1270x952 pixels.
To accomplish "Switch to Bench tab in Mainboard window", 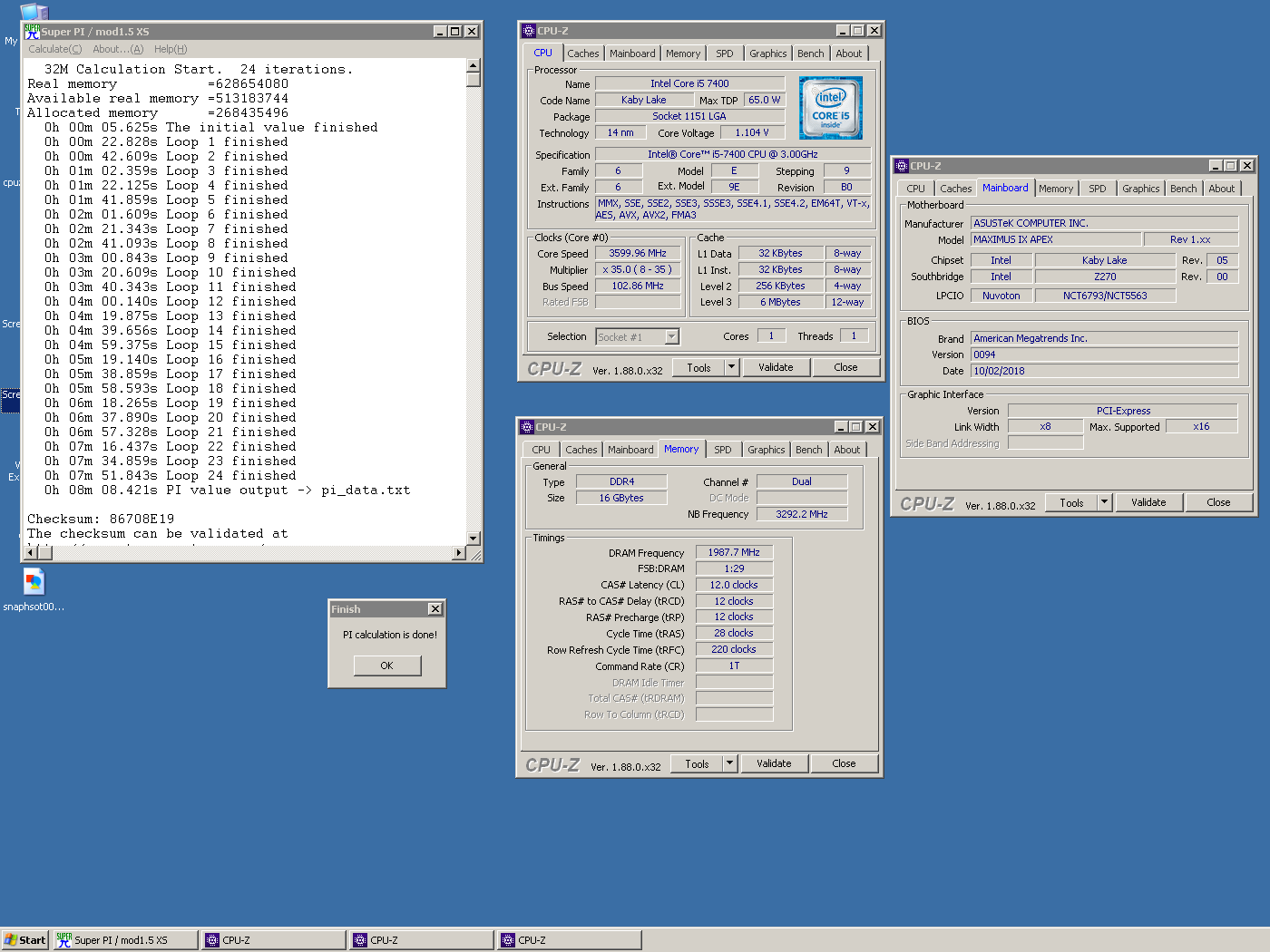I will (x=1184, y=189).
